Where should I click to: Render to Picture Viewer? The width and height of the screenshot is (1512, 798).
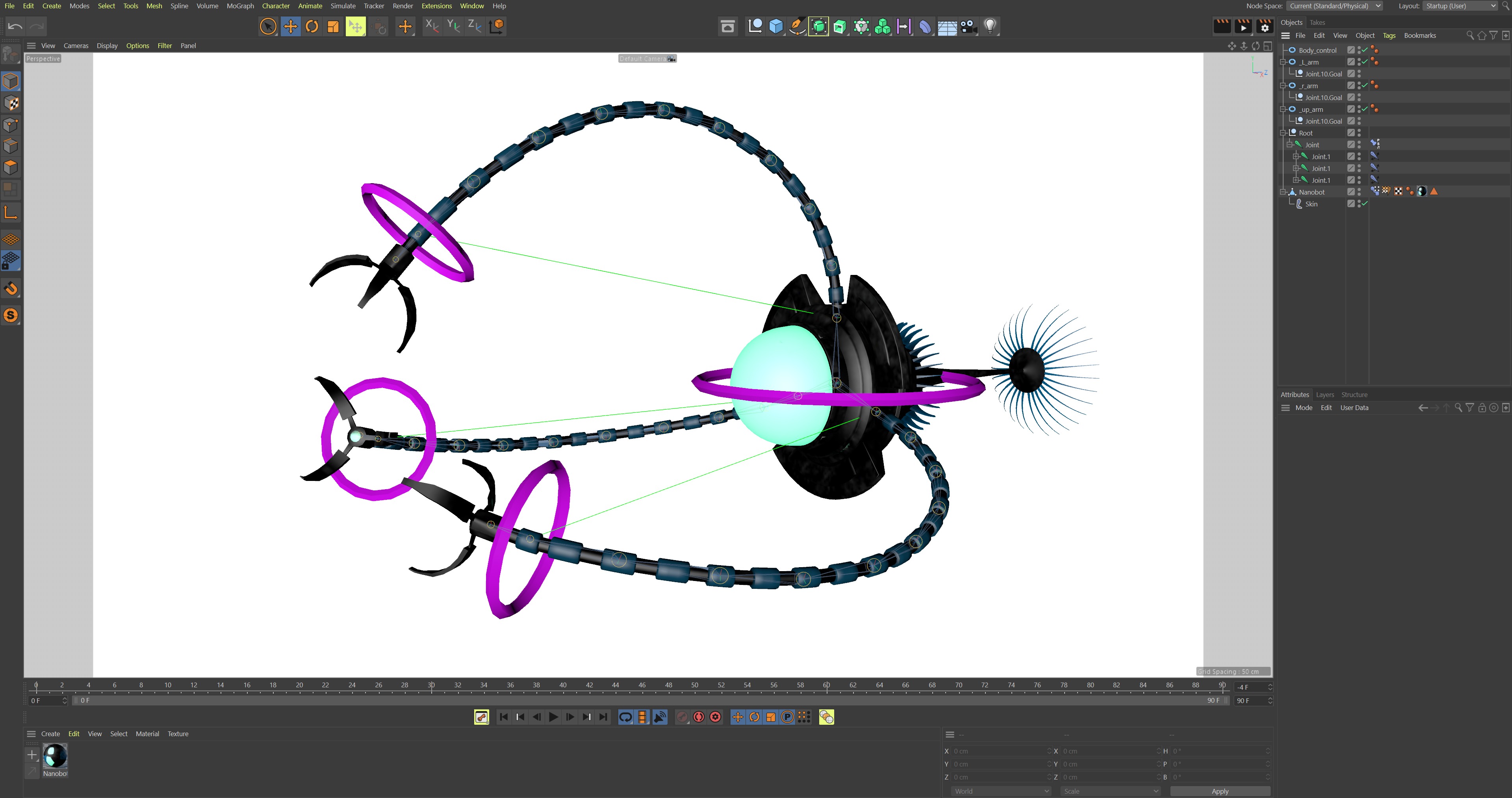(x=1243, y=26)
